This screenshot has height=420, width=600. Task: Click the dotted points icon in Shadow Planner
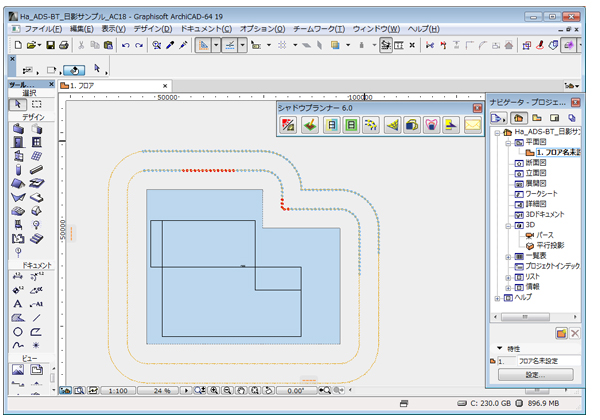point(370,125)
